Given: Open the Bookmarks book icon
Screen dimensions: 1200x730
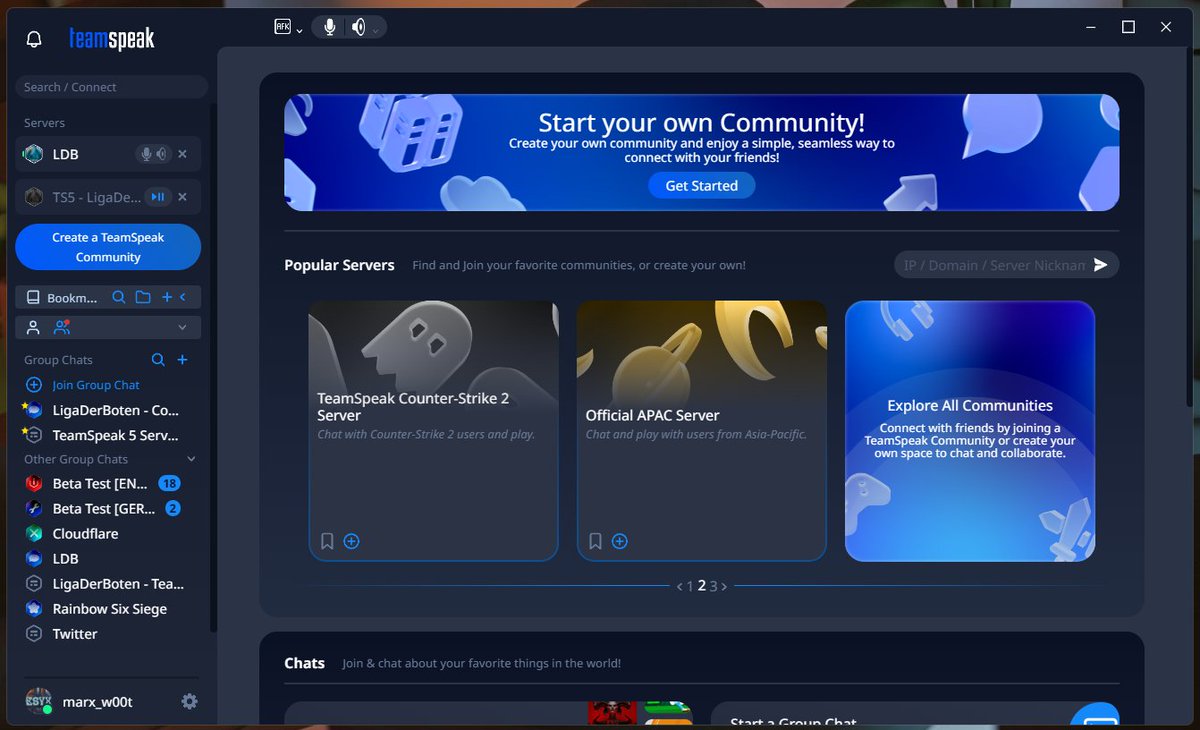Looking at the screenshot, I should (33, 297).
